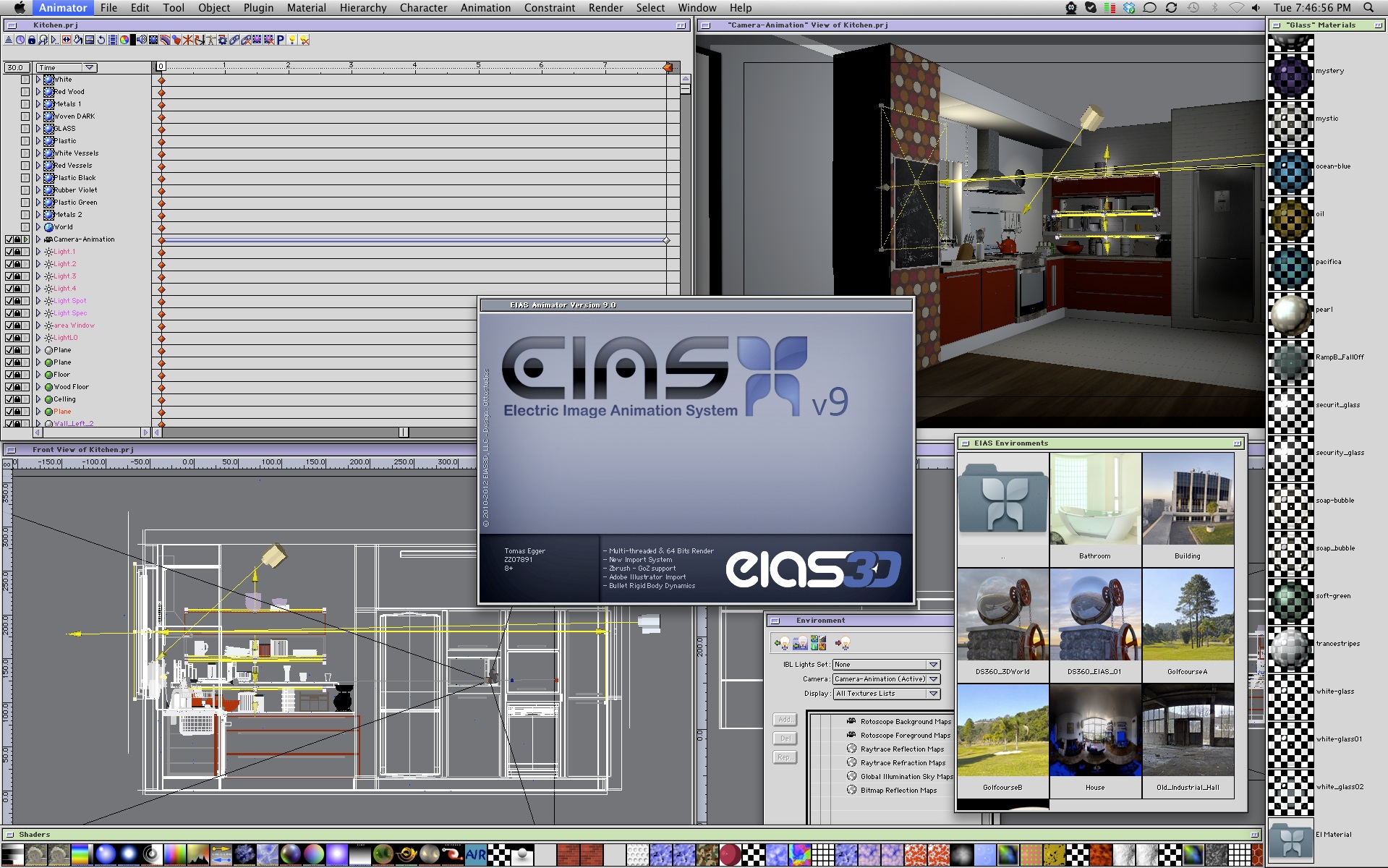Click the Del button in Environment panel

coord(785,739)
